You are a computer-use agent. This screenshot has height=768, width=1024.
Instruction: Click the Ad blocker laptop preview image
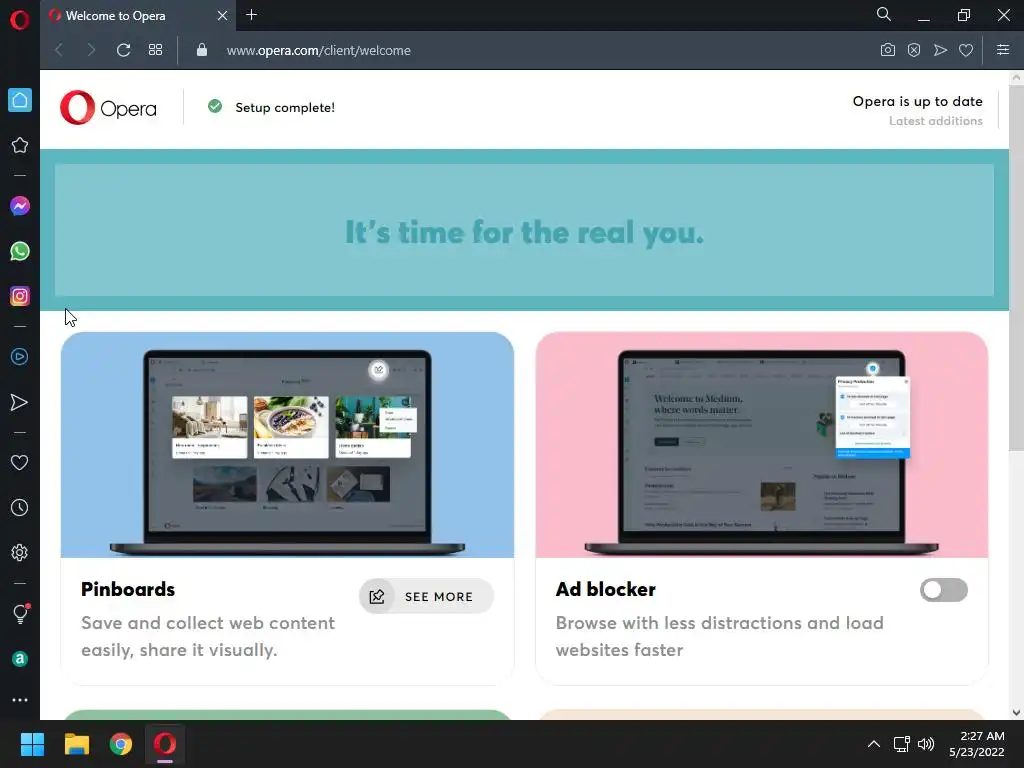761,445
